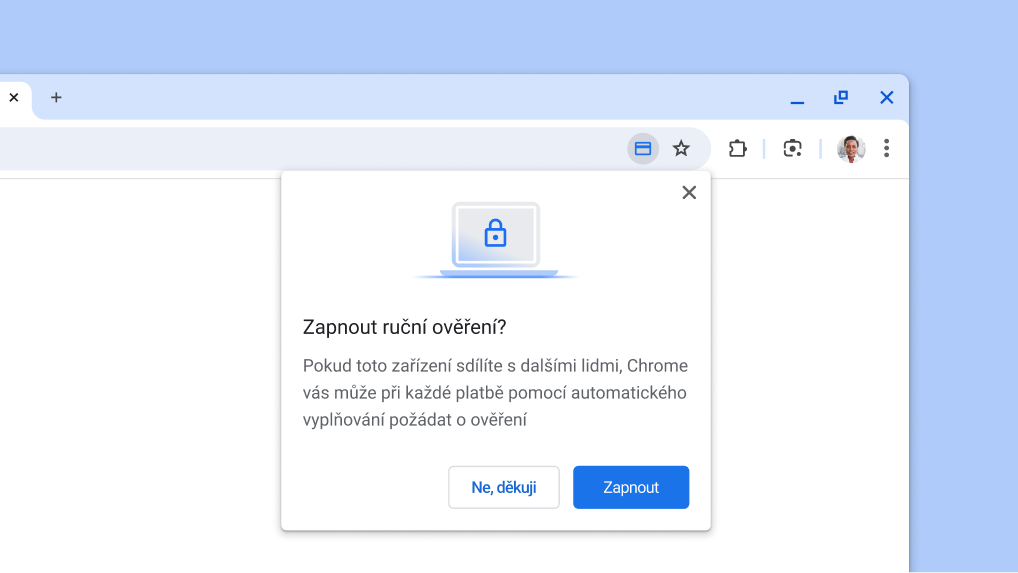Screen dimensions: 1018x573
Task: Open the Extensions puzzle piece menu
Action: coord(738,149)
